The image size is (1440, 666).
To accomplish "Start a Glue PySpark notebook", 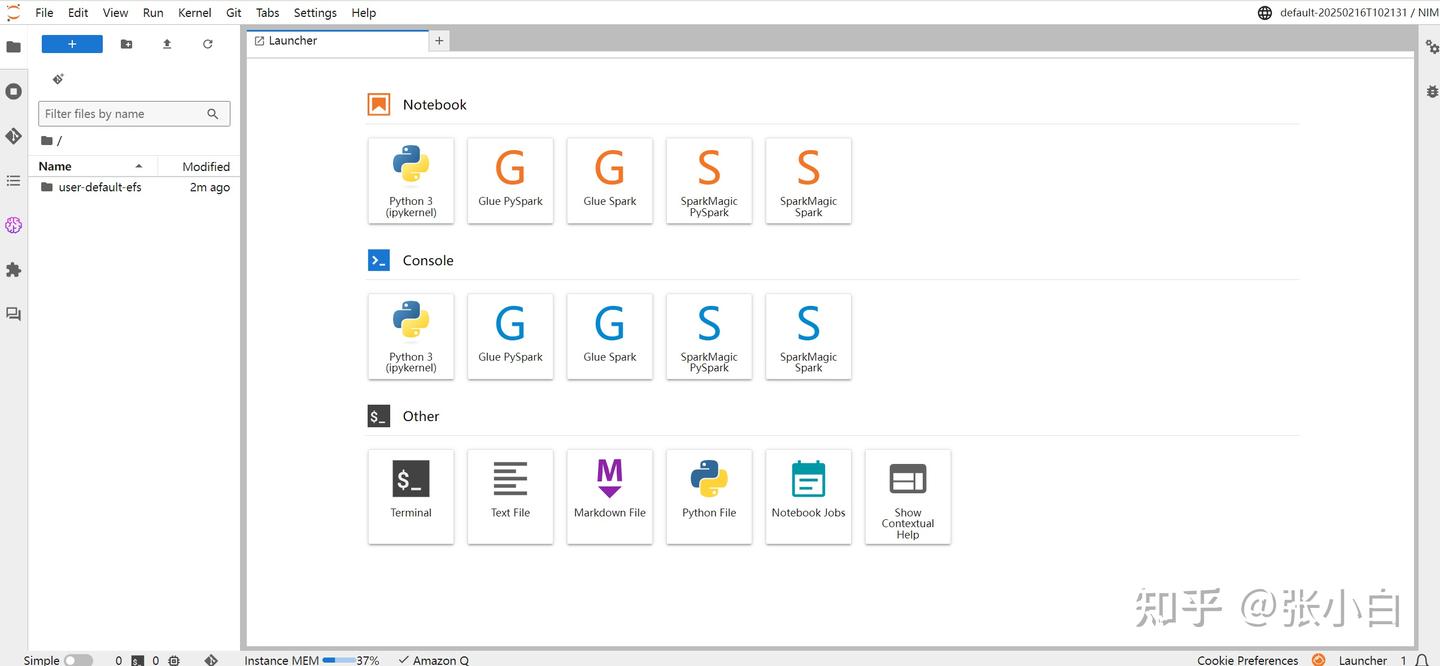I will (x=510, y=180).
